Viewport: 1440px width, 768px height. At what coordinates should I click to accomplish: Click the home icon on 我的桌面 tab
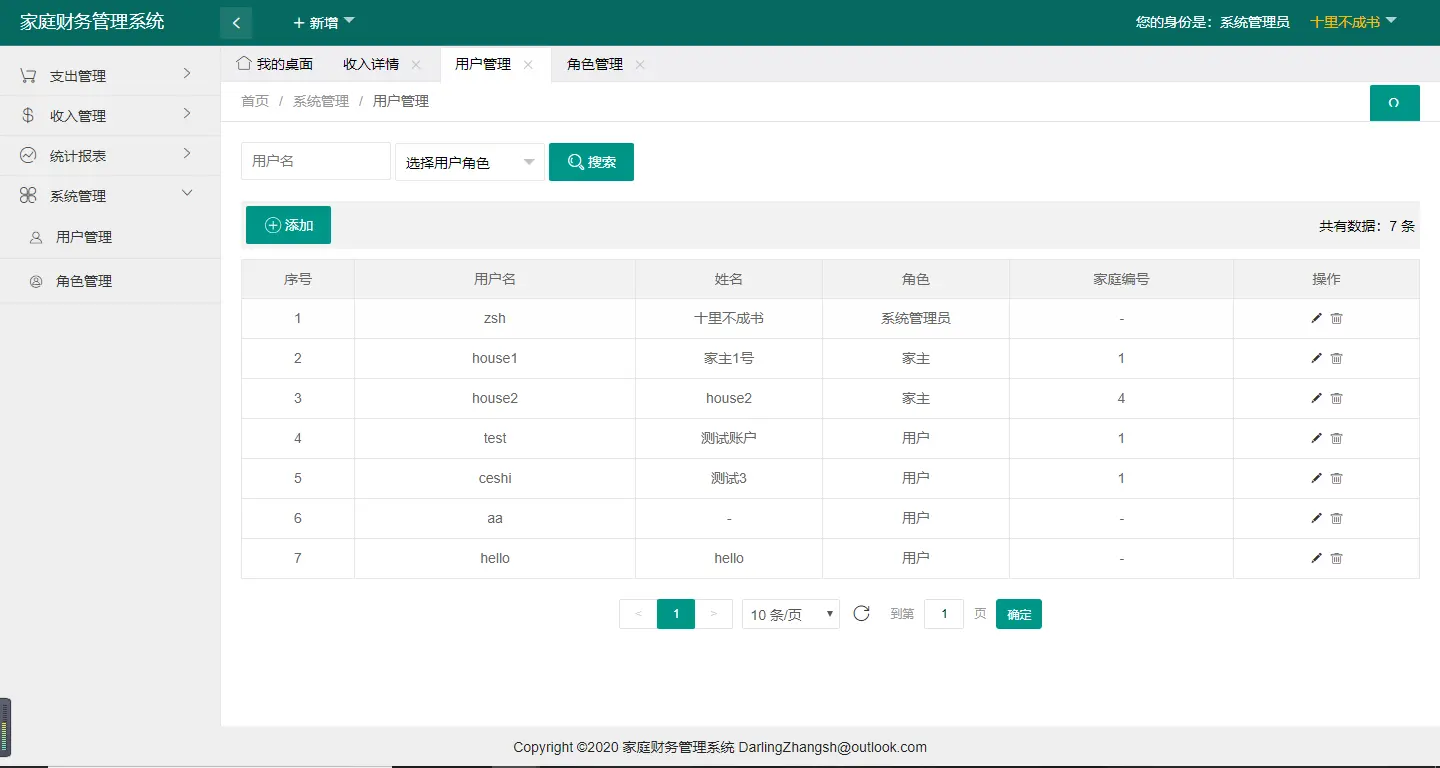pos(243,62)
